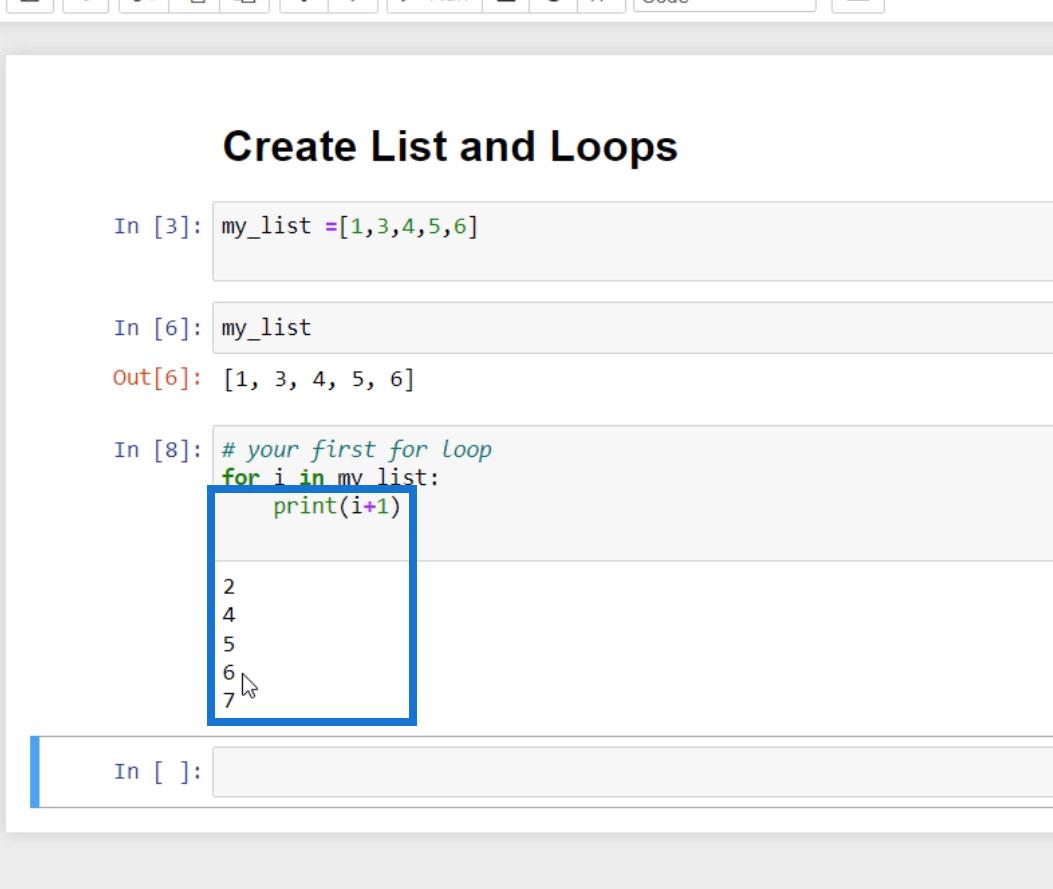This screenshot has width=1053, height=889.
Task: Click the 'Out[6]:' prompt label
Action: (x=157, y=377)
